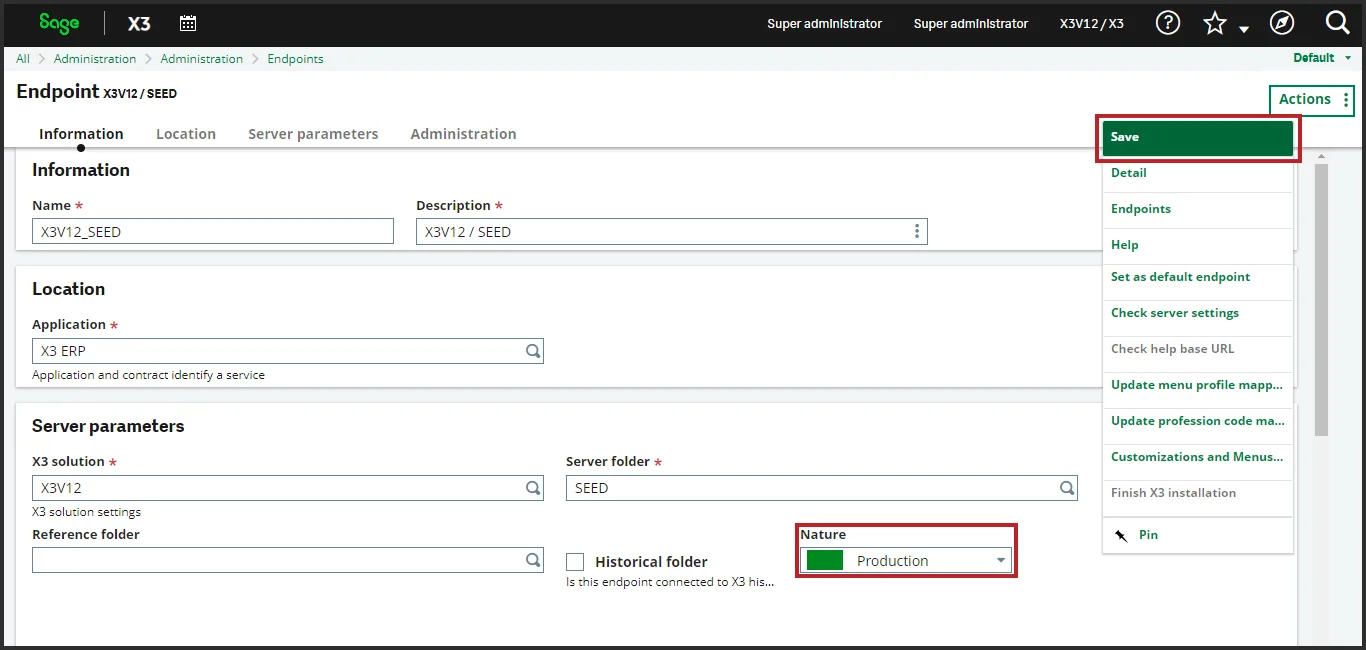
Task: Switch to the Location tab
Action: tap(186, 134)
